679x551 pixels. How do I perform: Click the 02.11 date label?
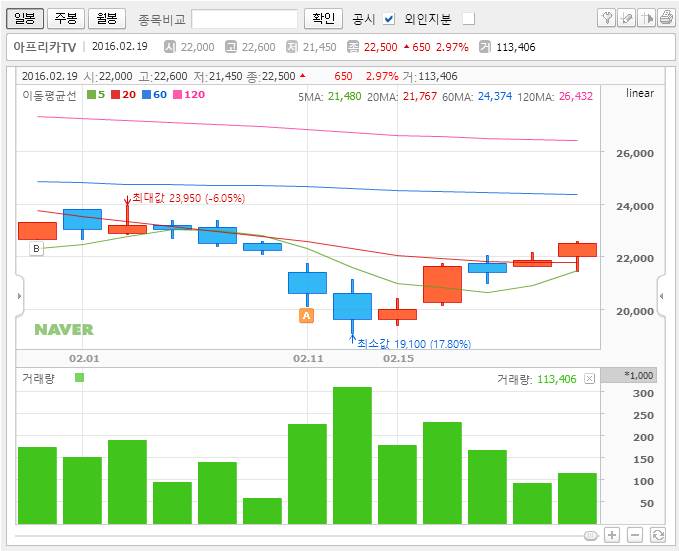(x=308, y=359)
